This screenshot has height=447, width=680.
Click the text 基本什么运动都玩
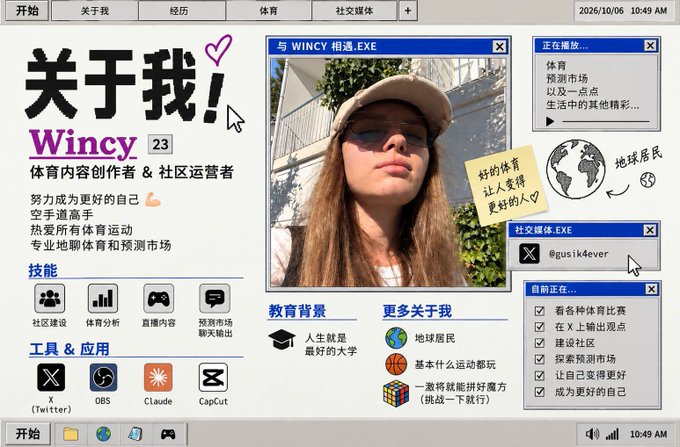[455, 365]
